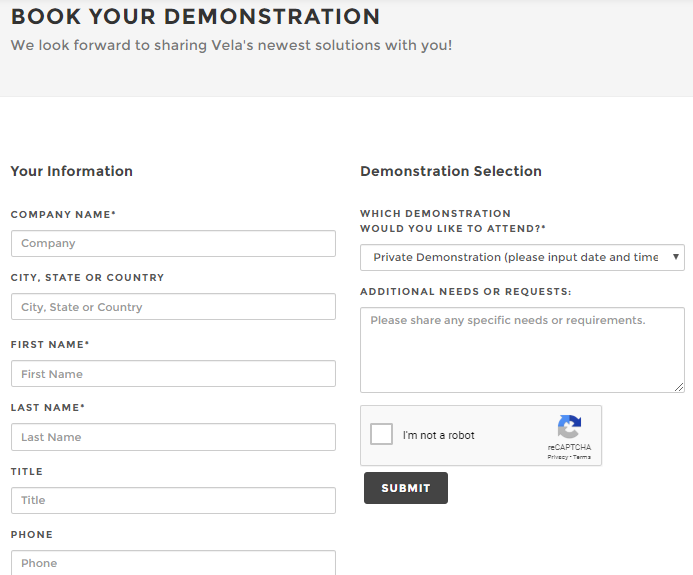Click the Demonstration Selection heading
The width and height of the screenshot is (693, 575).
pos(451,171)
